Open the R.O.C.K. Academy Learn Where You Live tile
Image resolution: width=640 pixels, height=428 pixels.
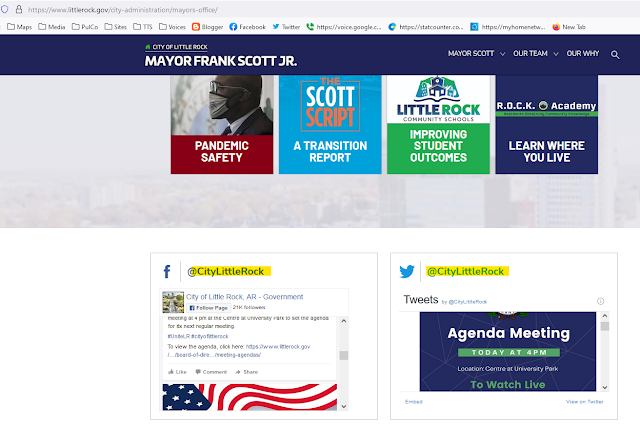[x=547, y=124]
